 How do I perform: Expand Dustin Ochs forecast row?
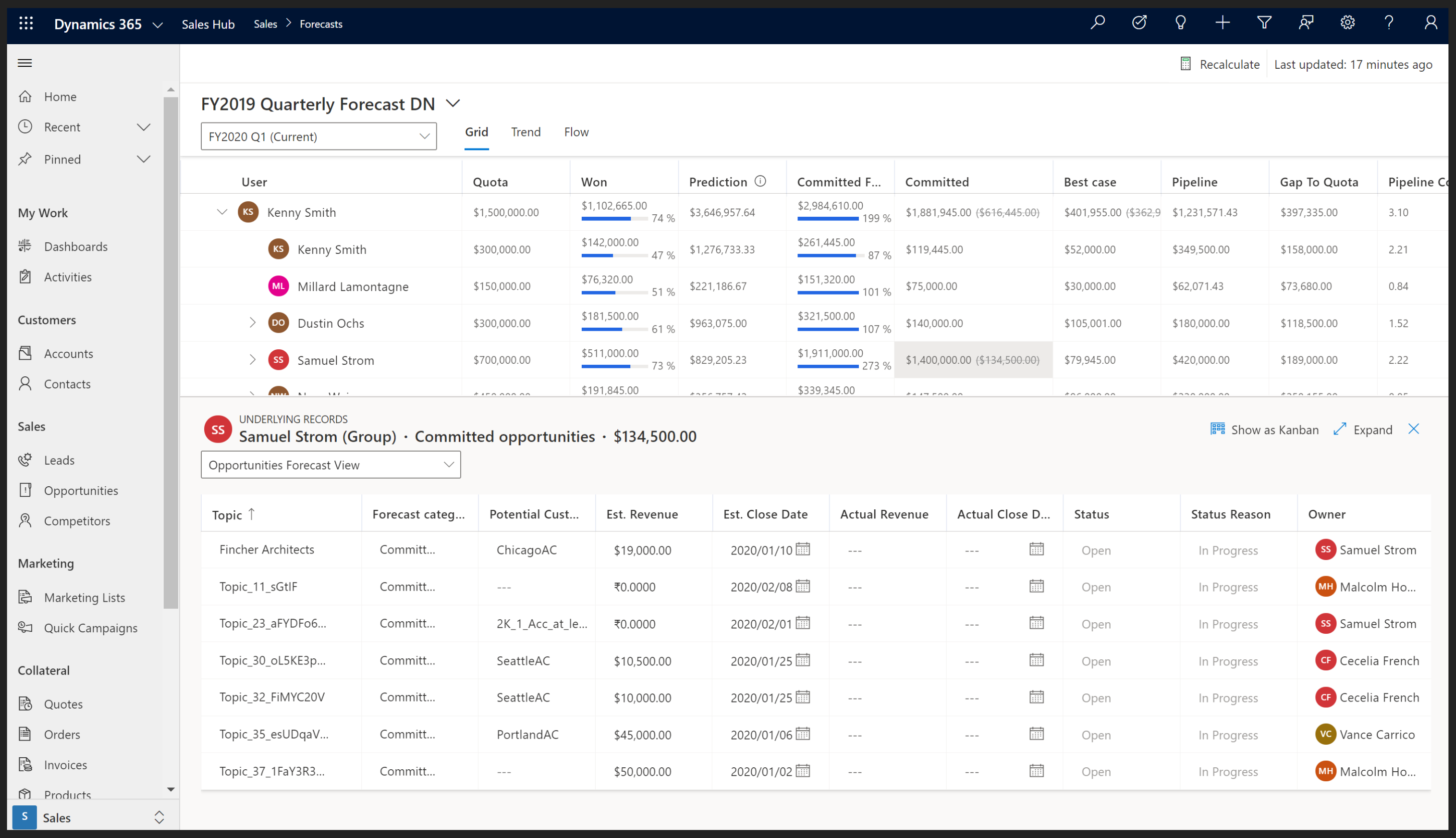tap(252, 323)
